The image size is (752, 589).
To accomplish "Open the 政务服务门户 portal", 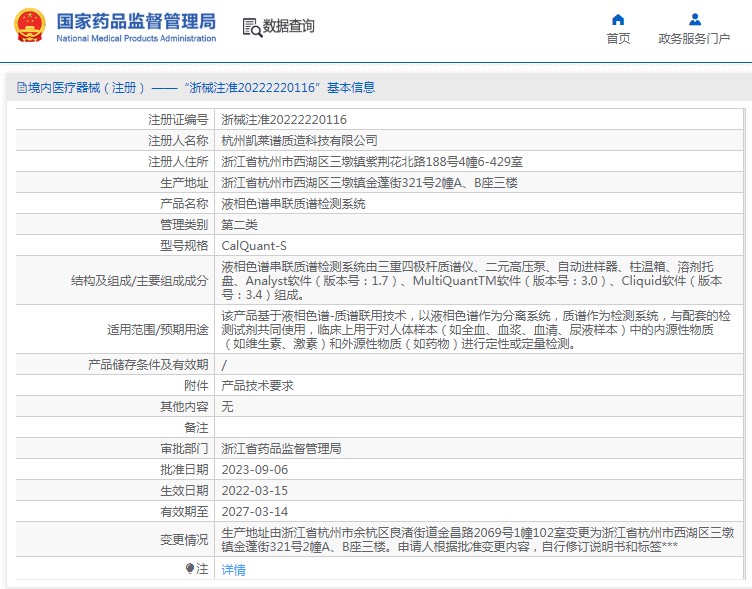I will (694, 39).
